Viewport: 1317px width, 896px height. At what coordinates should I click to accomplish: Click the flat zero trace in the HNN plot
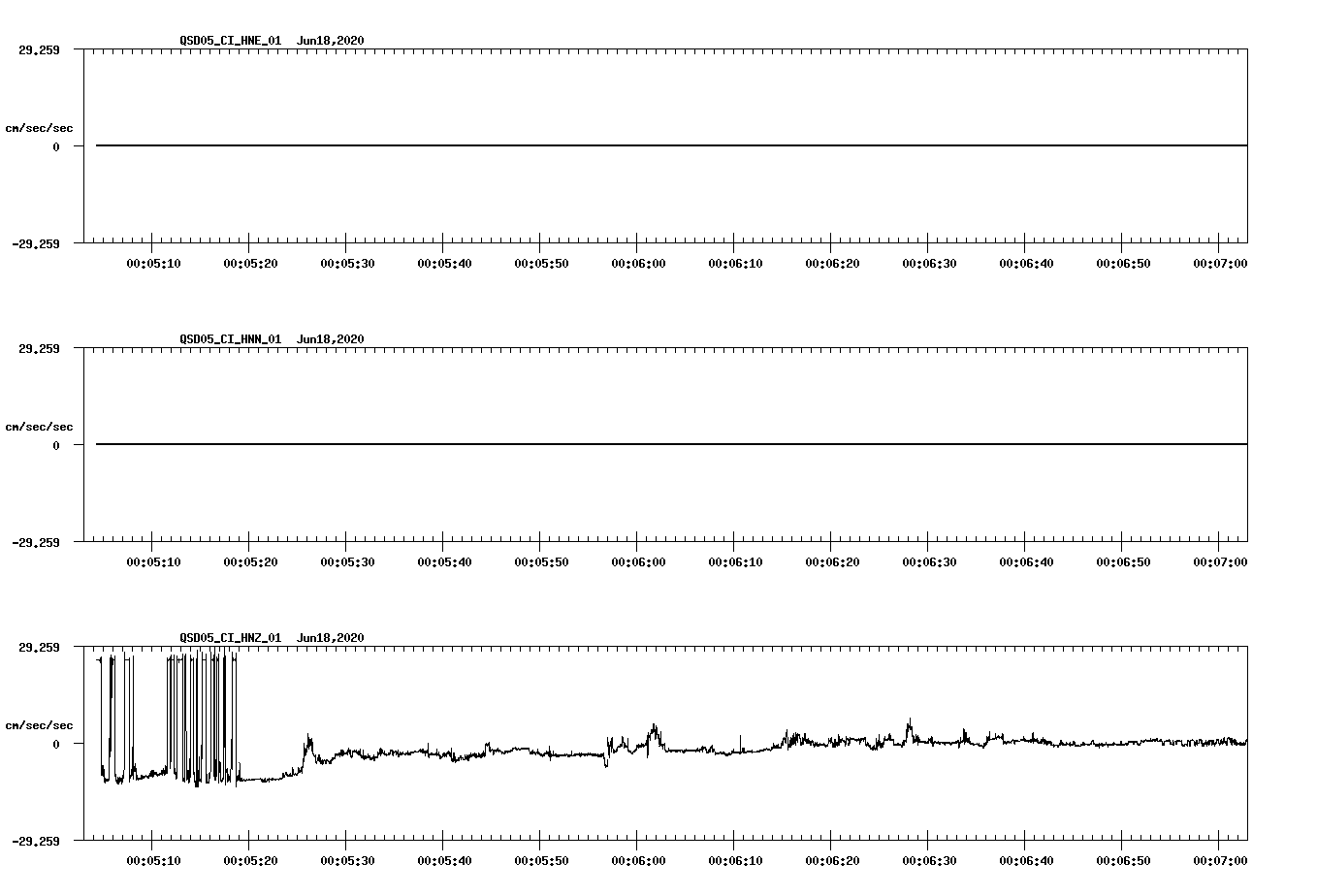[x=671, y=444]
